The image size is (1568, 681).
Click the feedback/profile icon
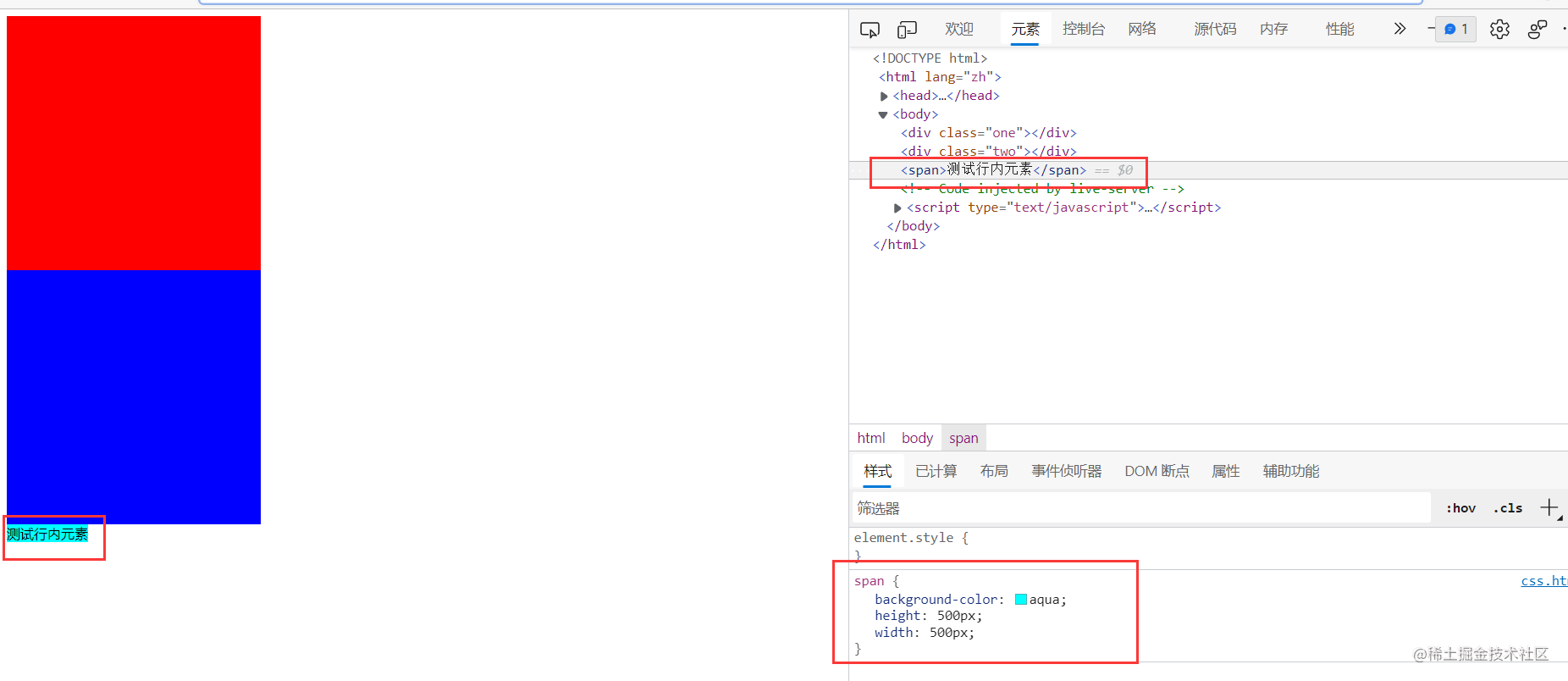click(x=1538, y=30)
